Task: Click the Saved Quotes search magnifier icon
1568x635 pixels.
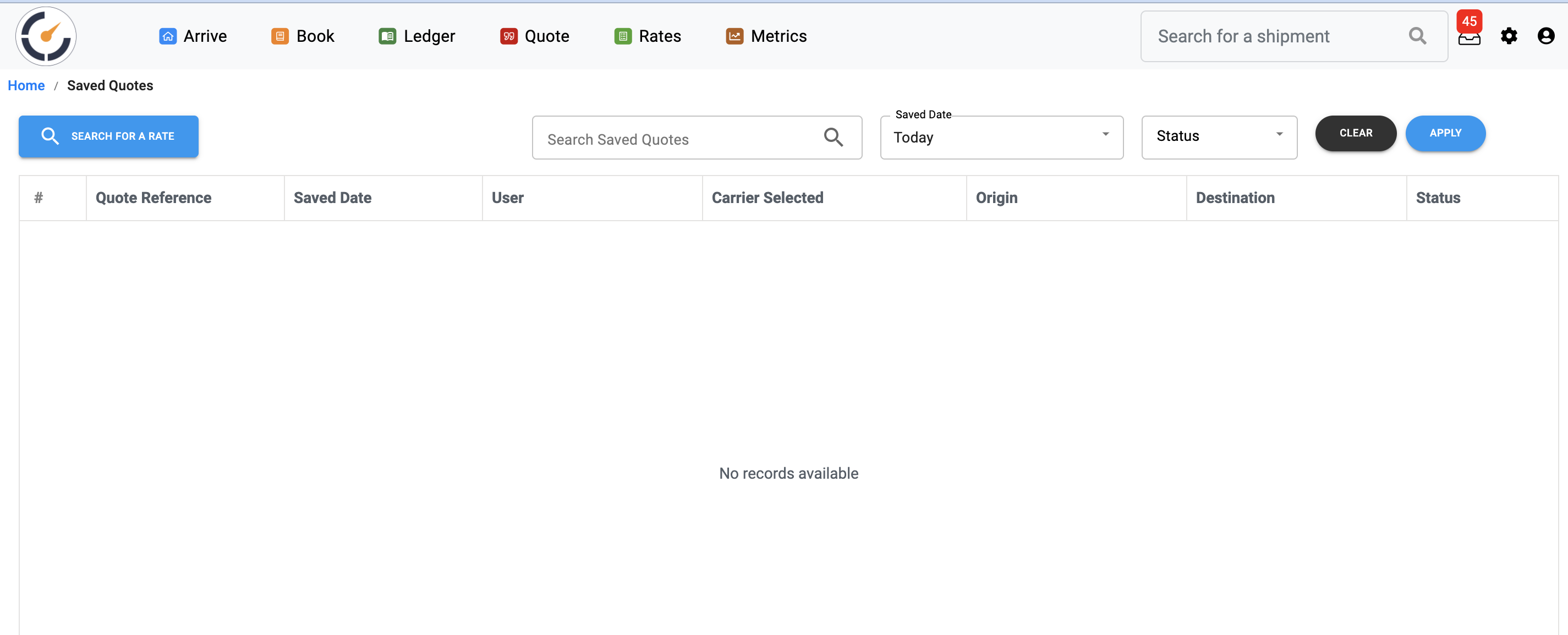Action: tap(834, 138)
